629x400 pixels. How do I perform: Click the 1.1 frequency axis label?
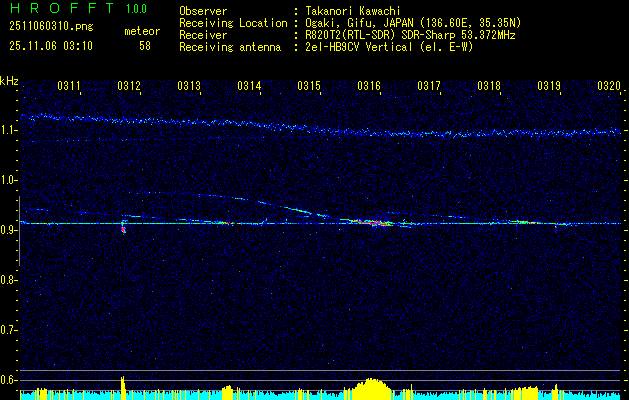(9, 130)
